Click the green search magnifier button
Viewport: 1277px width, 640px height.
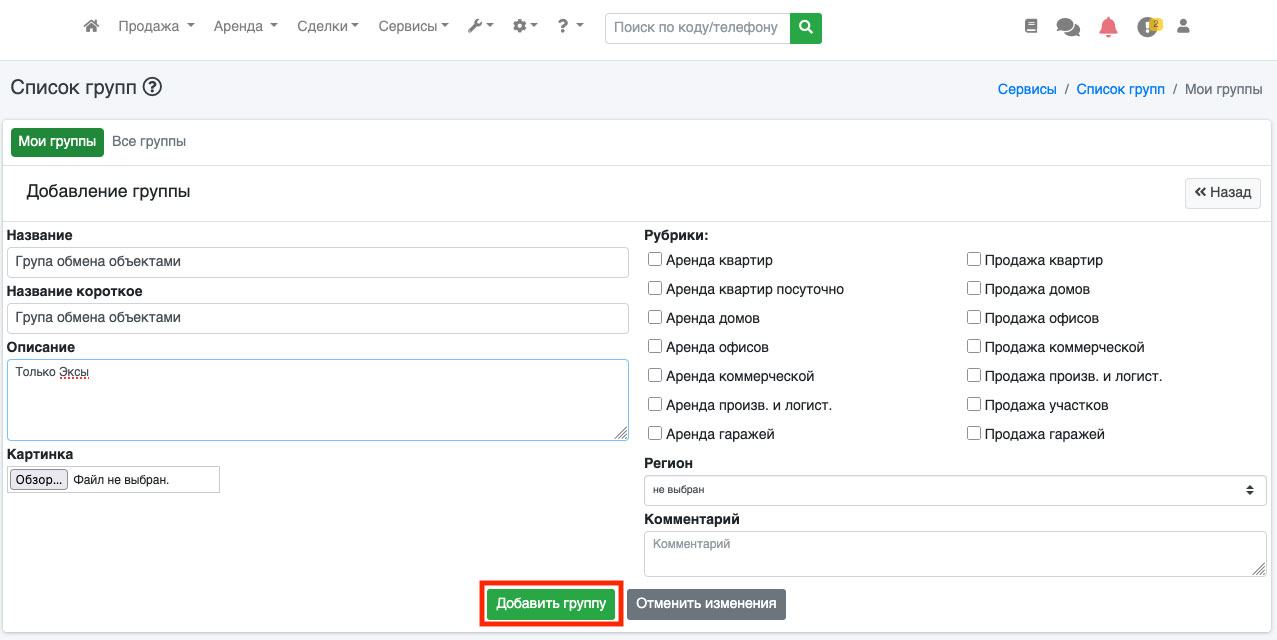[805, 28]
